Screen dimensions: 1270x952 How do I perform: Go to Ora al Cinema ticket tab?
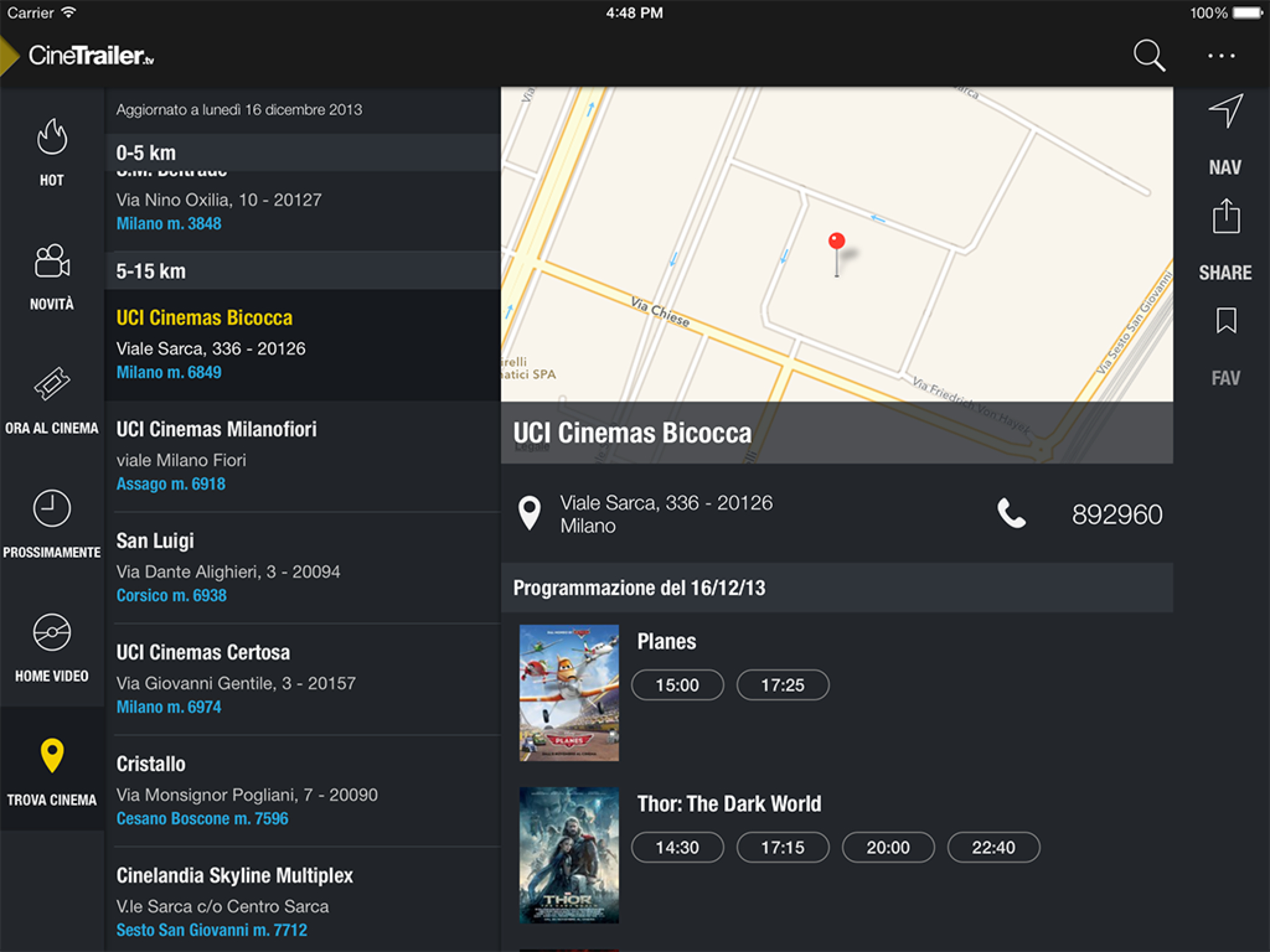(x=51, y=384)
